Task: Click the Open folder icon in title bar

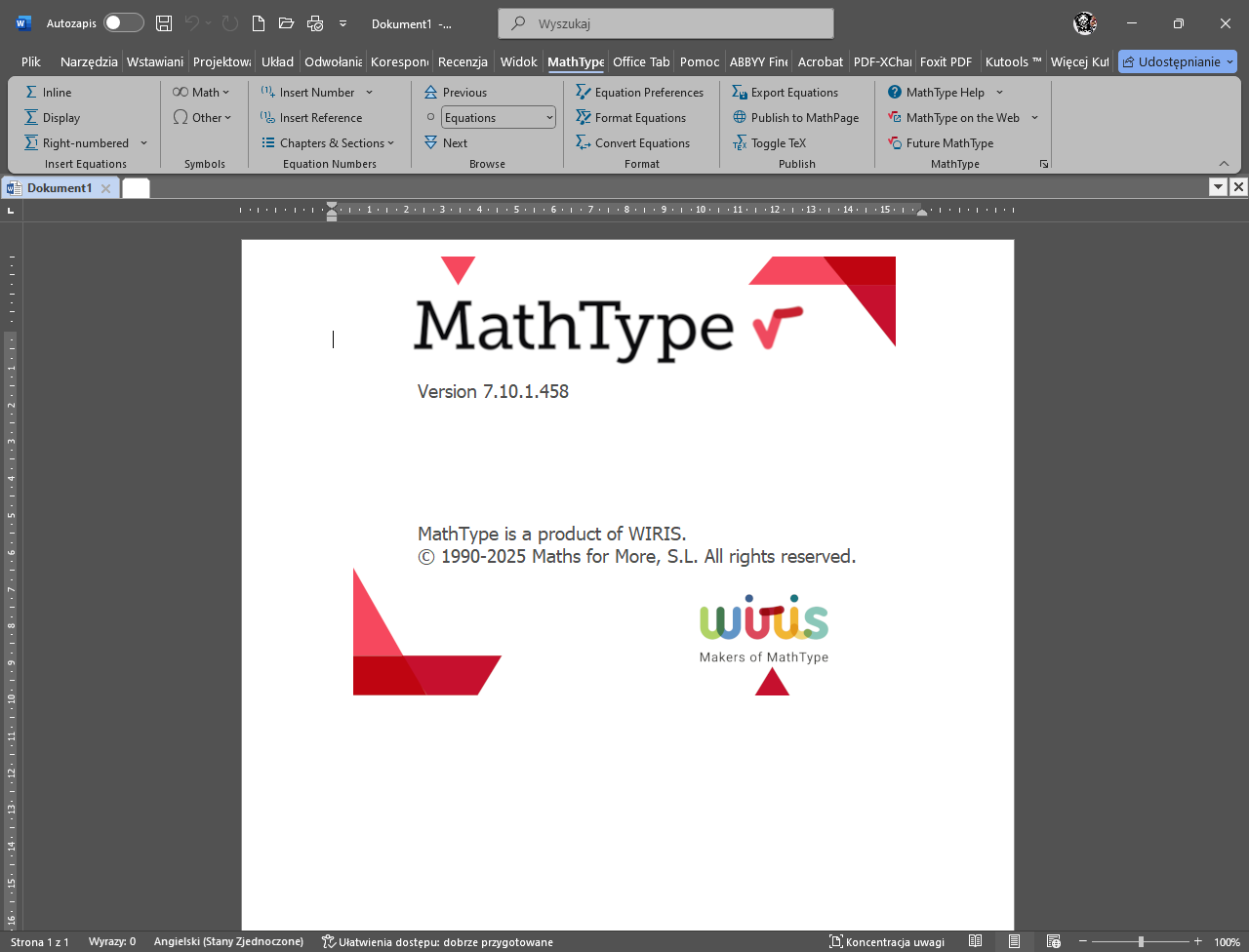Action: 286,23
